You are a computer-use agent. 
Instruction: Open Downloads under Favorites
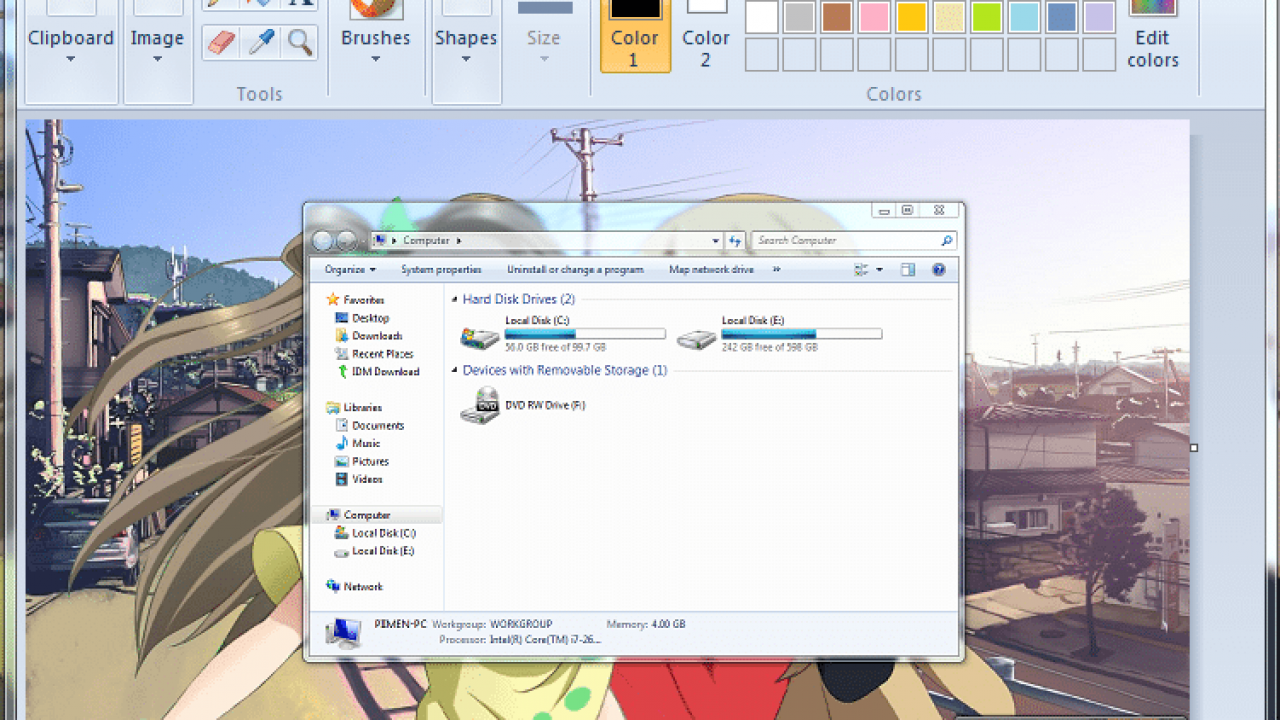[369, 336]
